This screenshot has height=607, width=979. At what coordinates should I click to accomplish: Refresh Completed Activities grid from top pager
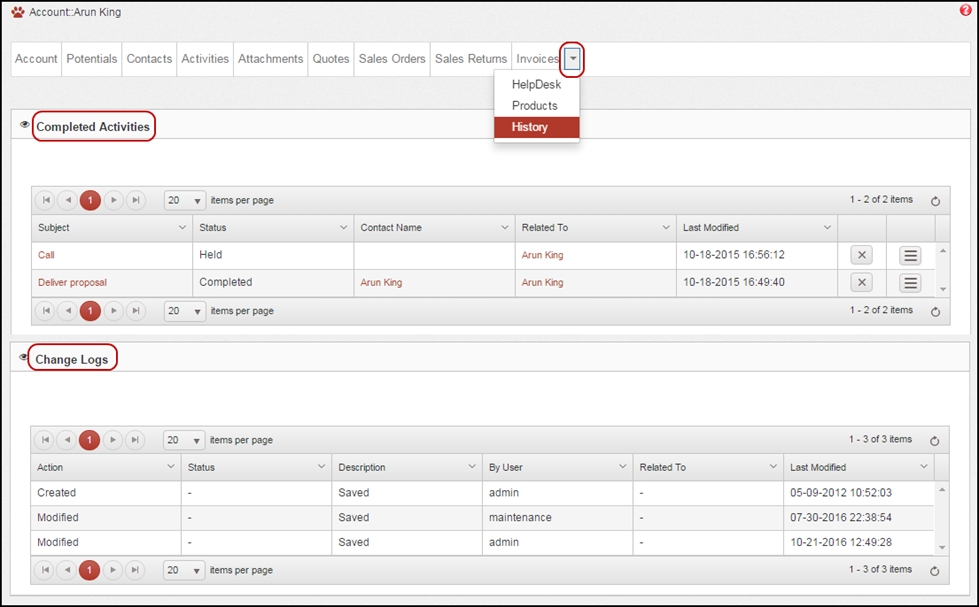click(x=935, y=201)
